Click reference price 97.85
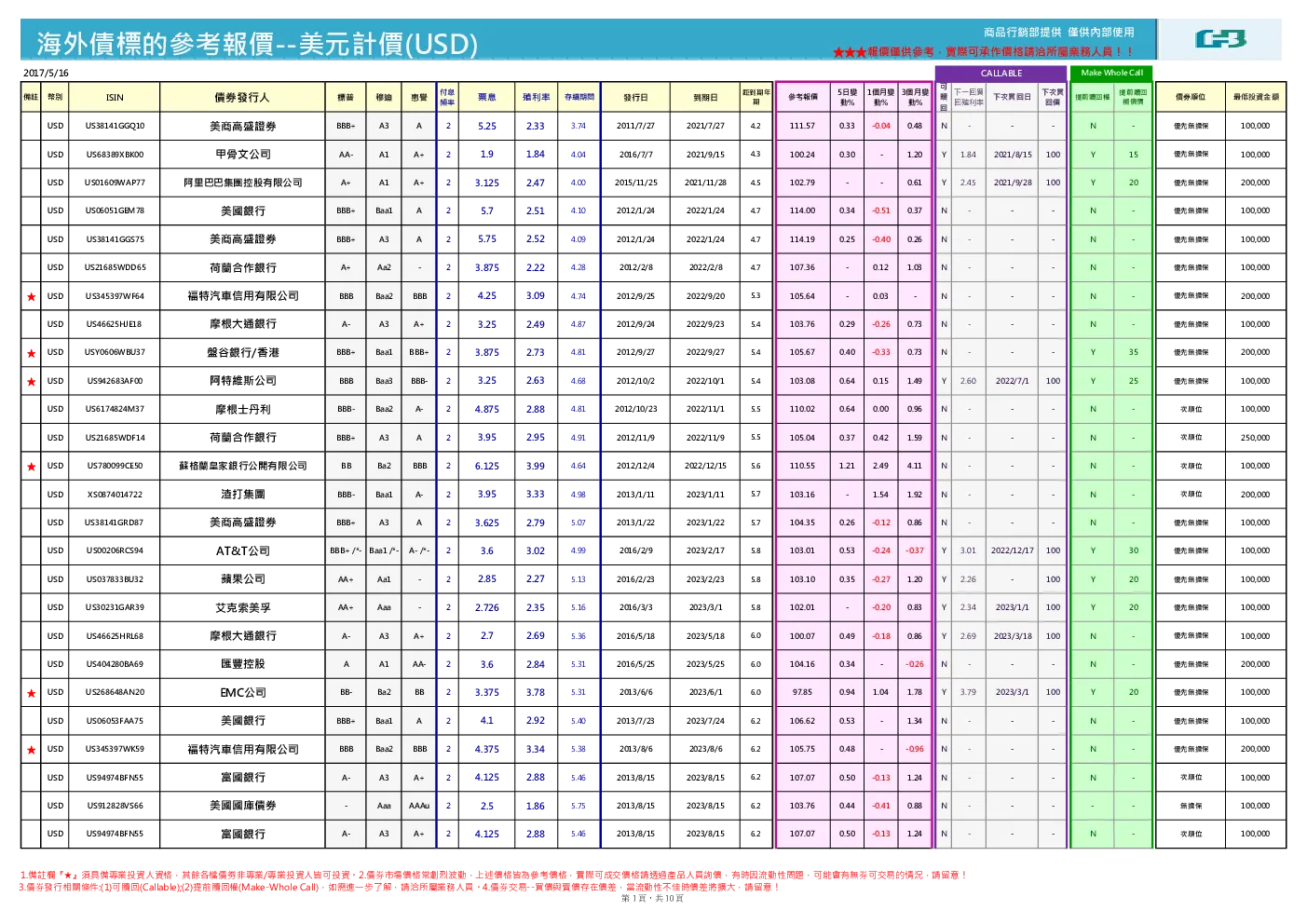1307x924 pixels. tap(802, 692)
